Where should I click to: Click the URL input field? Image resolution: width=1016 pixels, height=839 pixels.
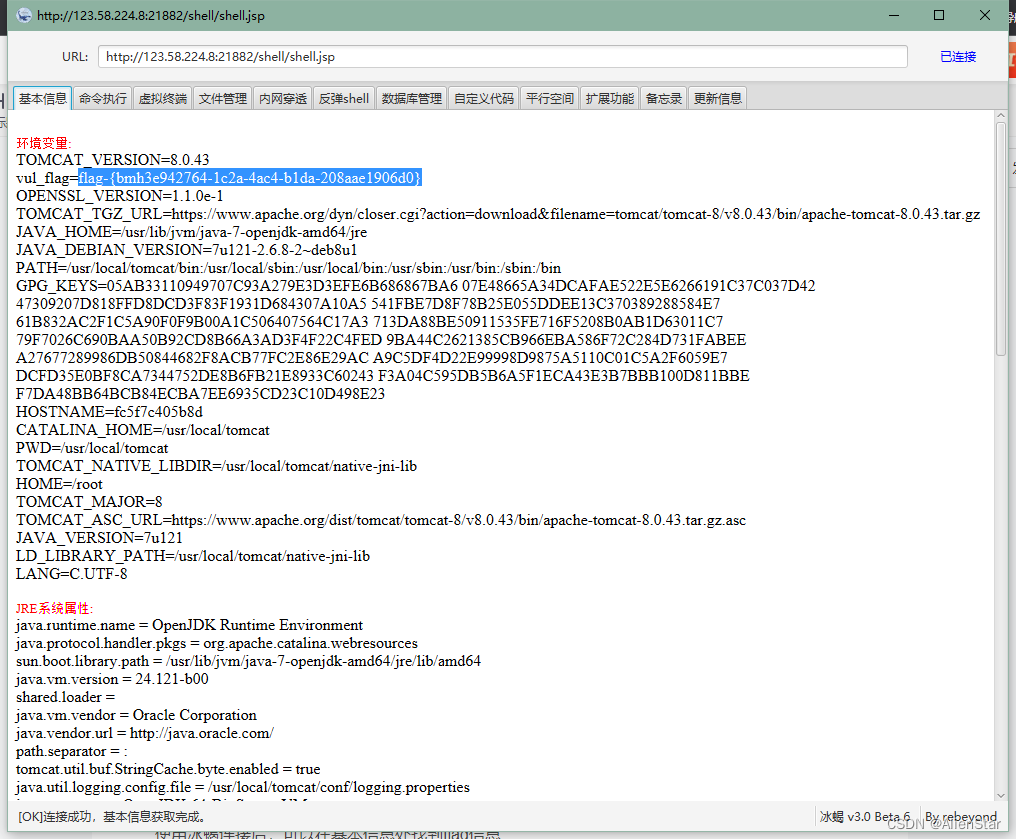(503, 56)
